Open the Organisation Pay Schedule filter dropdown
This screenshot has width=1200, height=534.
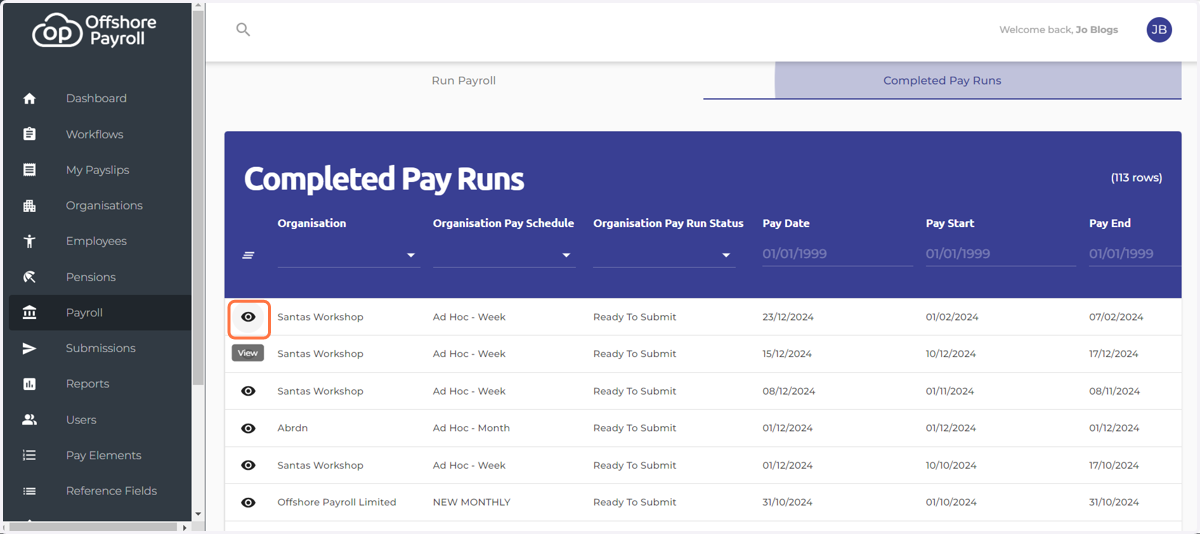click(504, 255)
